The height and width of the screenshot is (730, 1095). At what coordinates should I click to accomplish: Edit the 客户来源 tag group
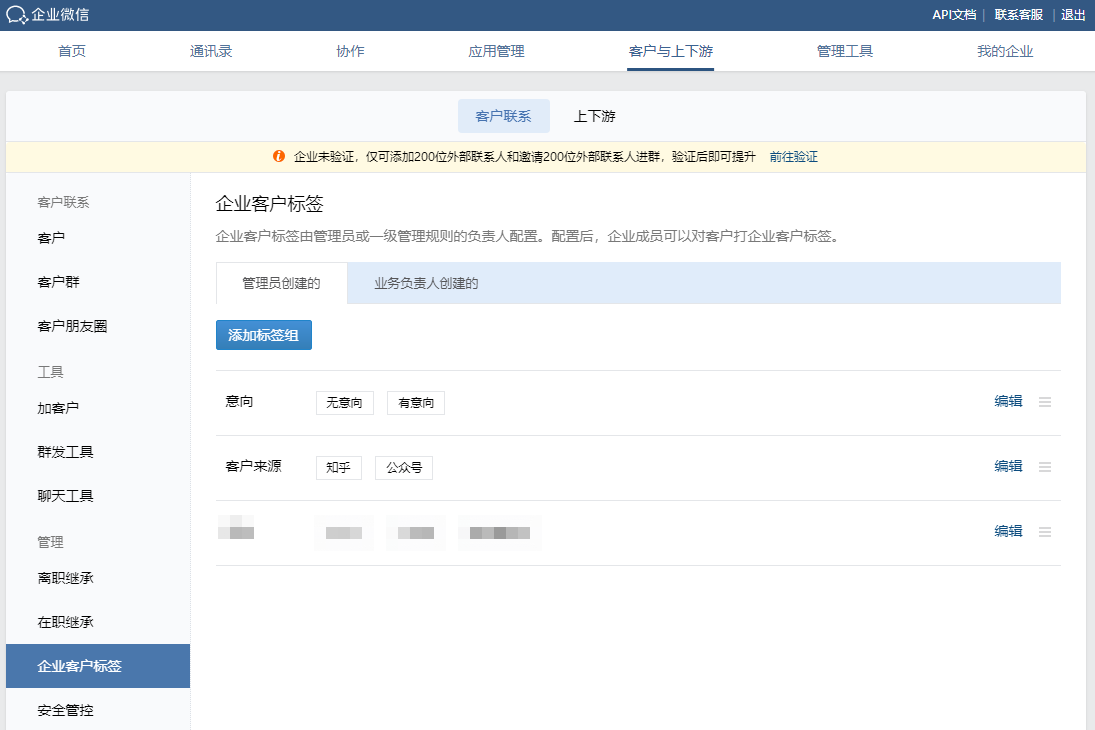pos(1008,467)
